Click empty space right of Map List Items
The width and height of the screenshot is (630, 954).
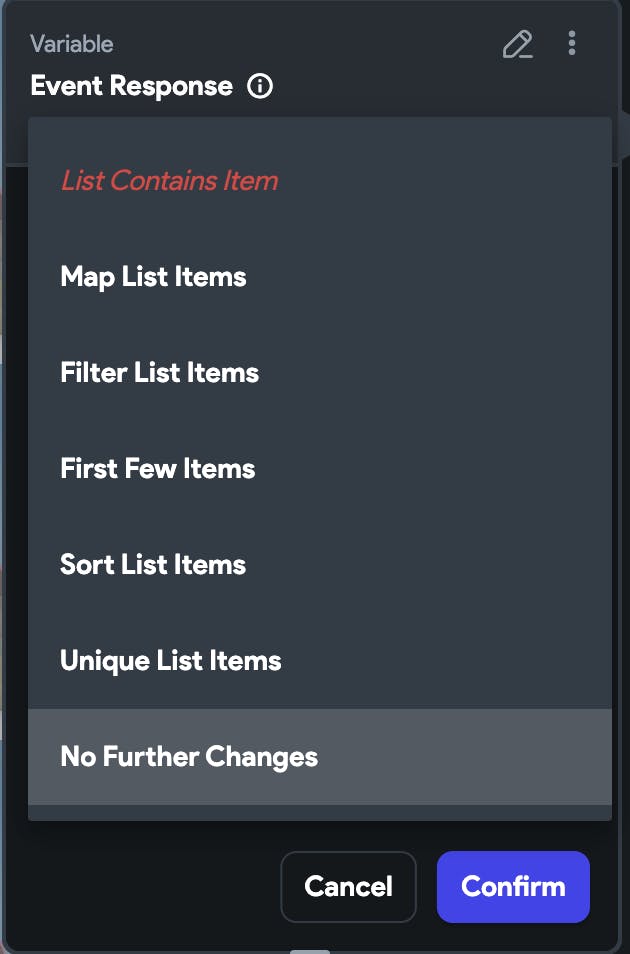coord(430,277)
